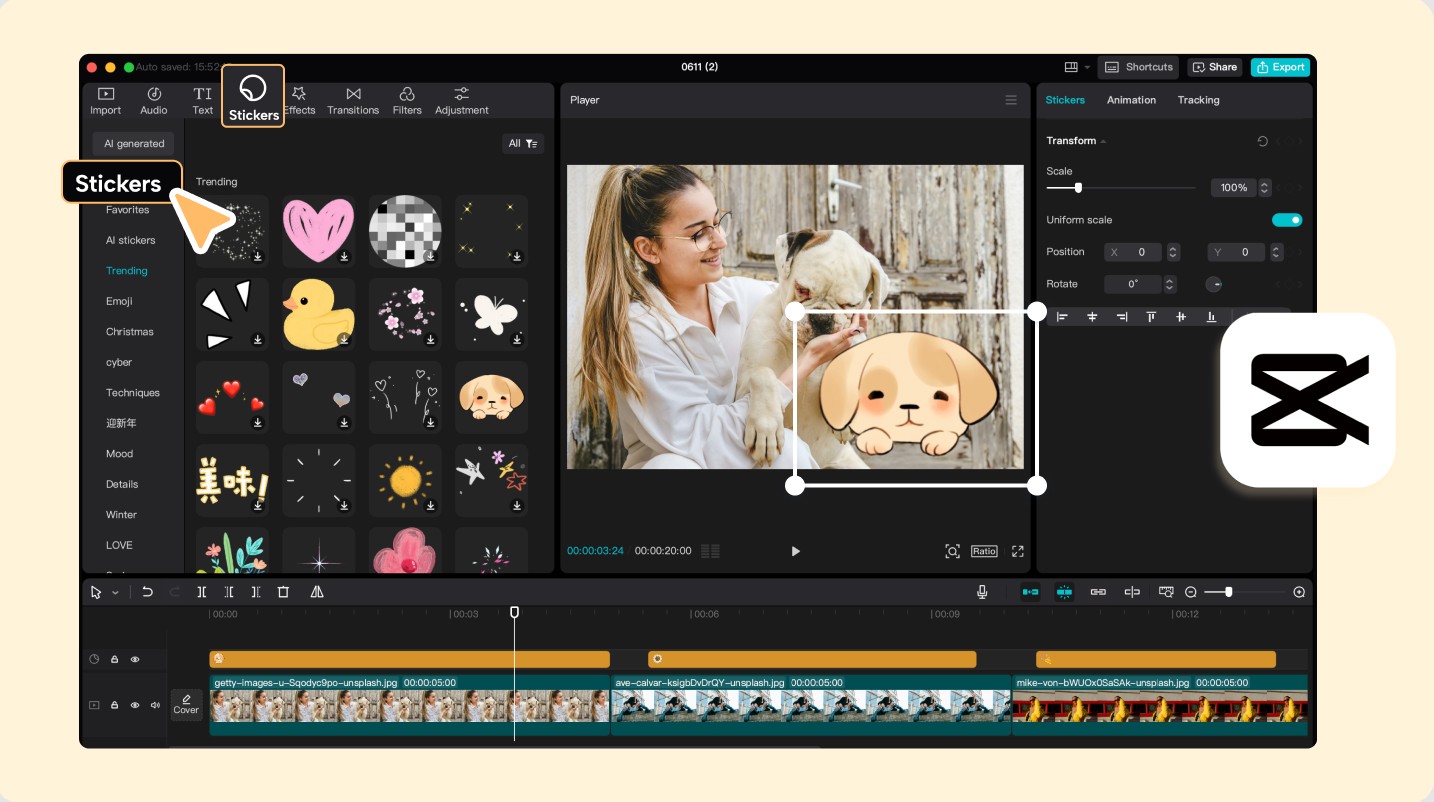This screenshot has height=802, width=1434.
Task: Adjust the Scale slider handle
Action: click(1078, 188)
